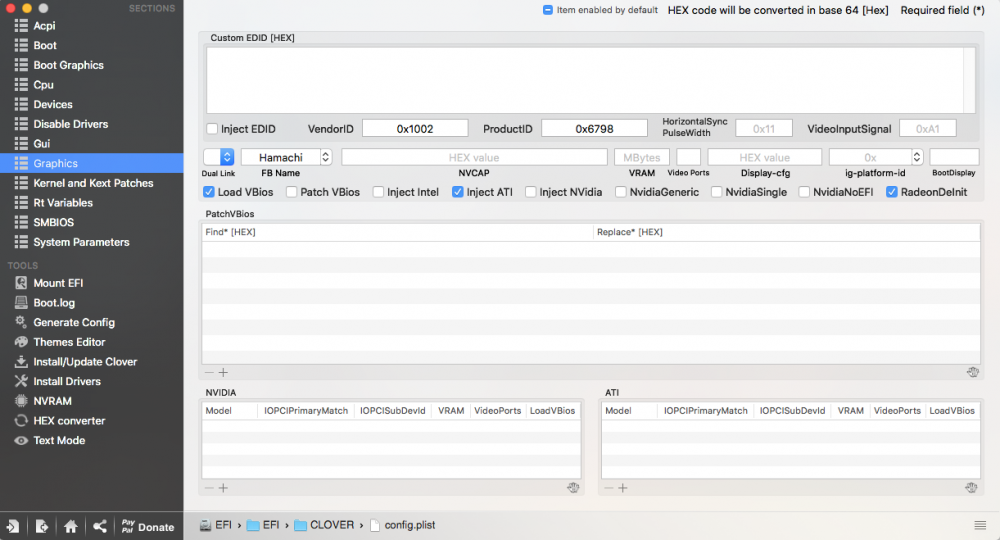Click the PatchVBios table action icon
The image size is (1000, 540).
pos(973,372)
